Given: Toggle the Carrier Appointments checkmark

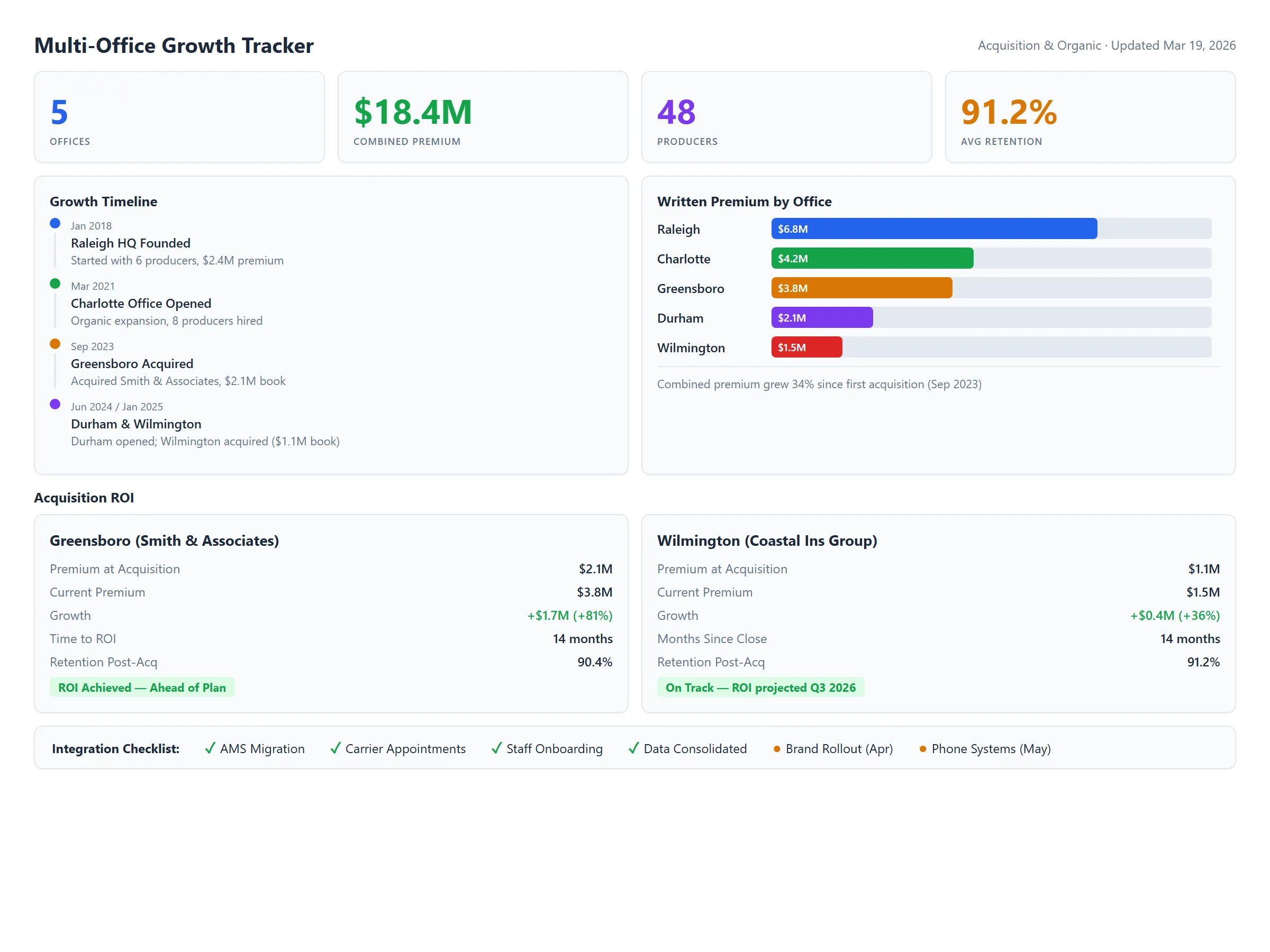Looking at the screenshot, I should pos(335,749).
